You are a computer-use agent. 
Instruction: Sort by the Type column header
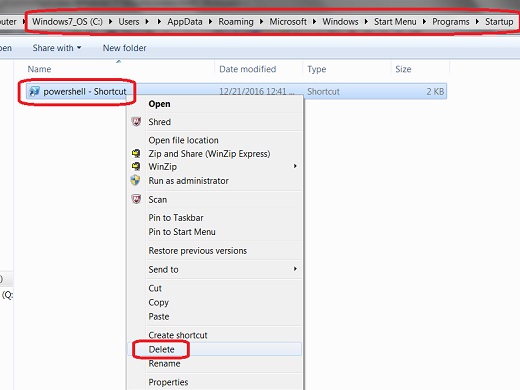click(317, 69)
